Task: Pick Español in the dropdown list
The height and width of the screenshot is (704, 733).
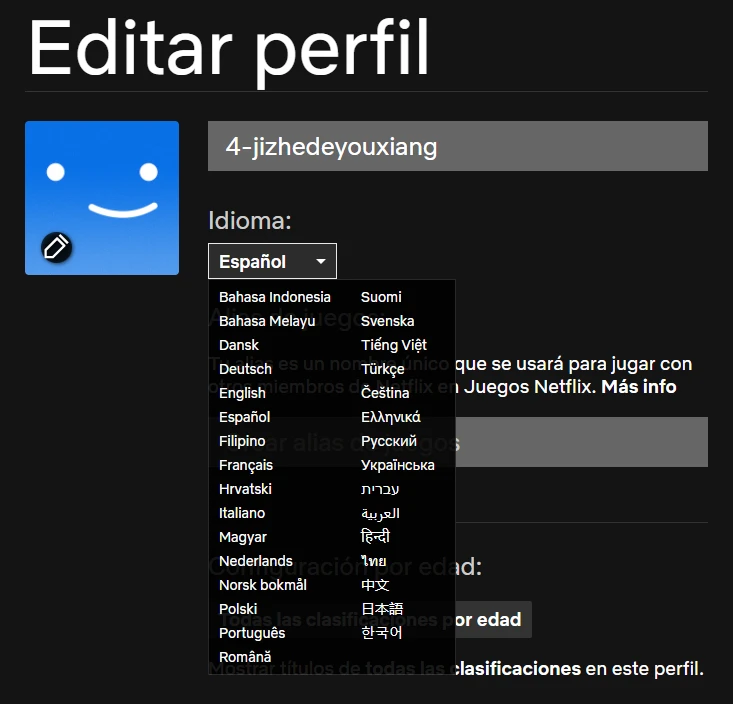Action: (x=245, y=417)
